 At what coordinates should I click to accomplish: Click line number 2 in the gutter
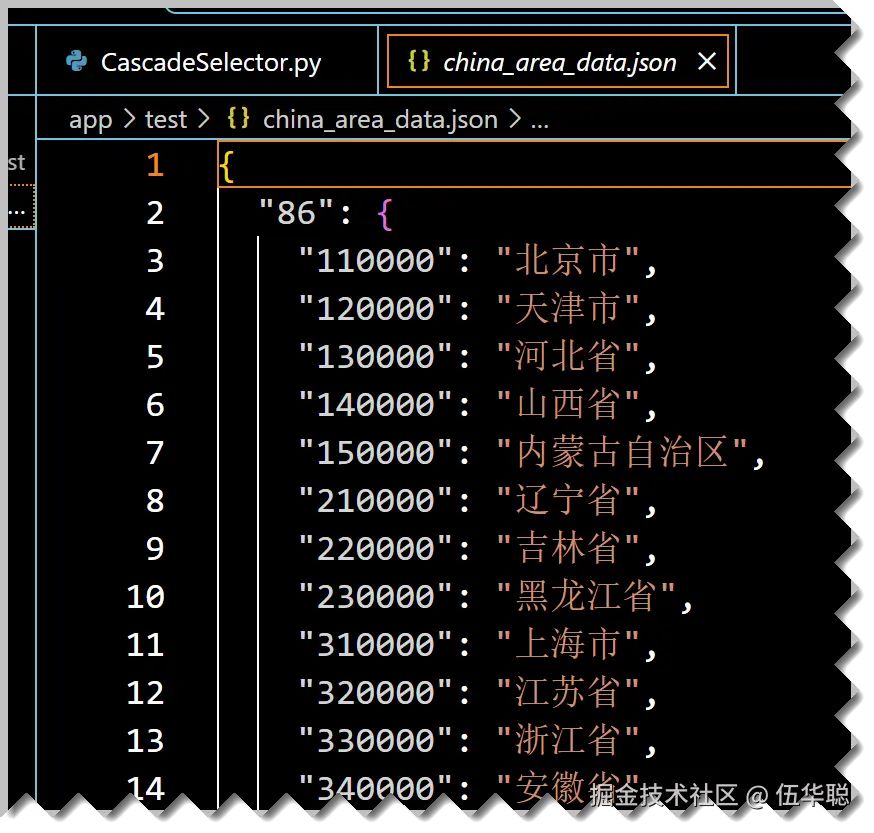coord(156,213)
